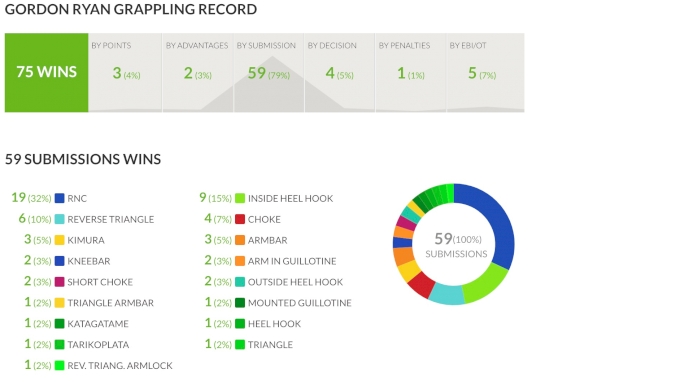
Task: Select the Short Choke magenta swatch
Action: pos(59,282)
